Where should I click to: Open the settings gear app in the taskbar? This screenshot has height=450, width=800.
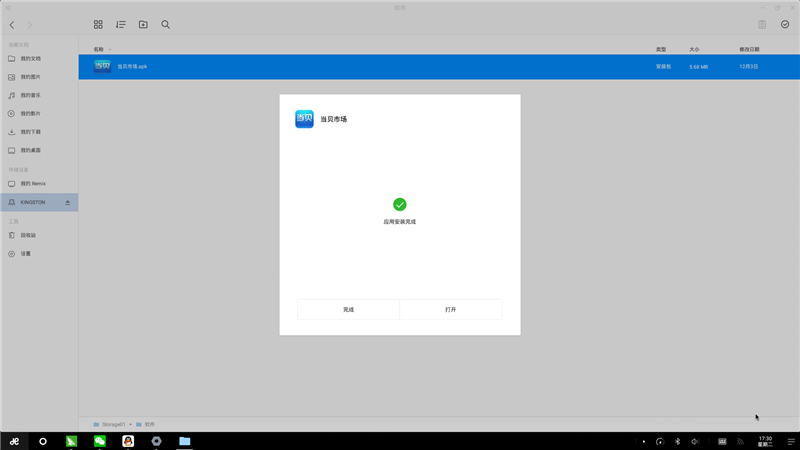pos(156,441)
